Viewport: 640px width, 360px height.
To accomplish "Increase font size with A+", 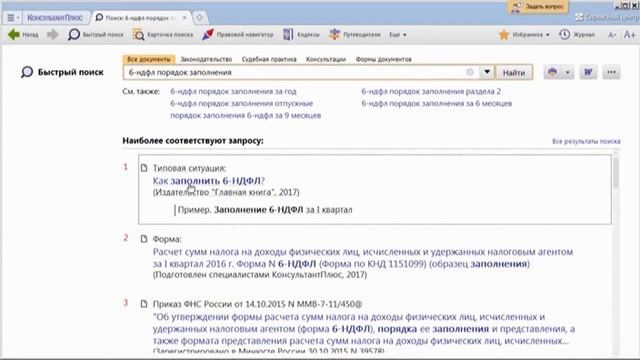I will pos(629,35).
